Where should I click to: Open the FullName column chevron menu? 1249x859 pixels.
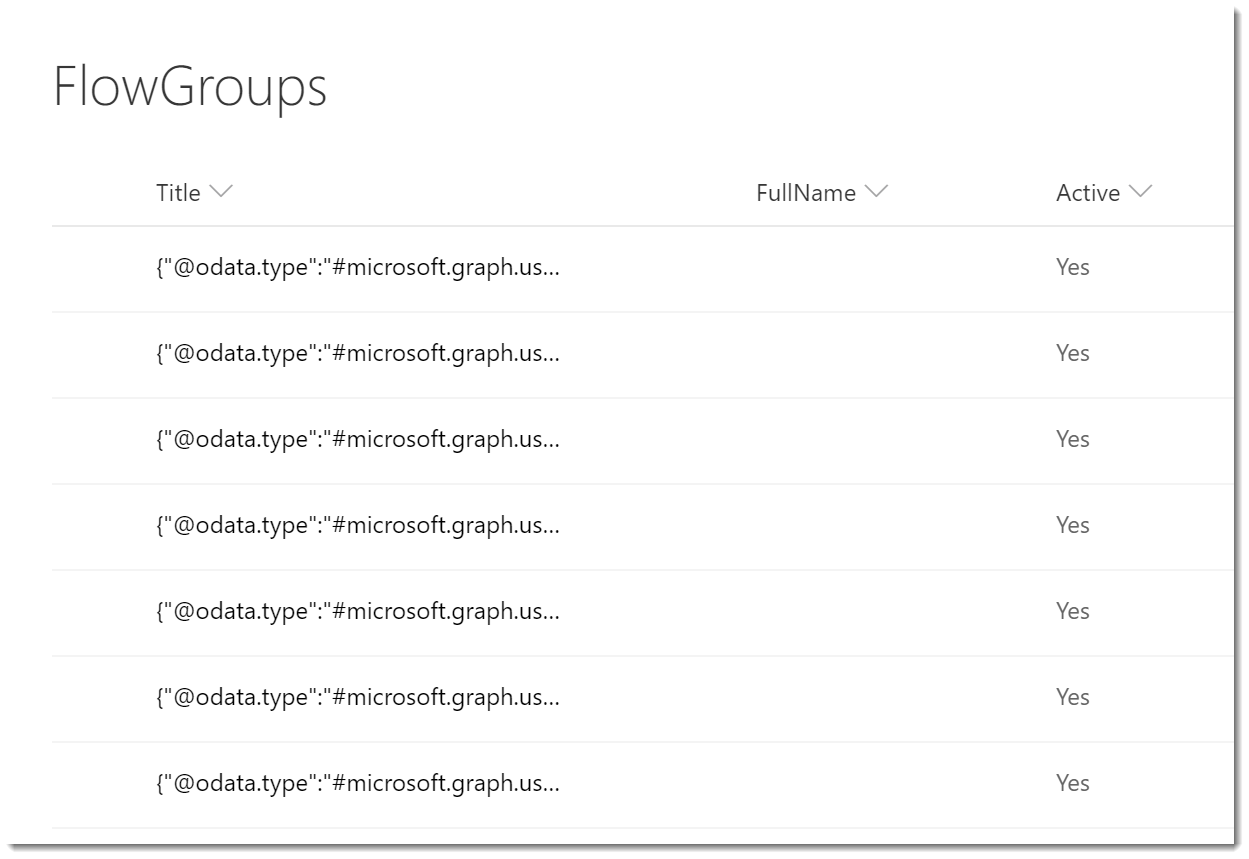point(876,193)
